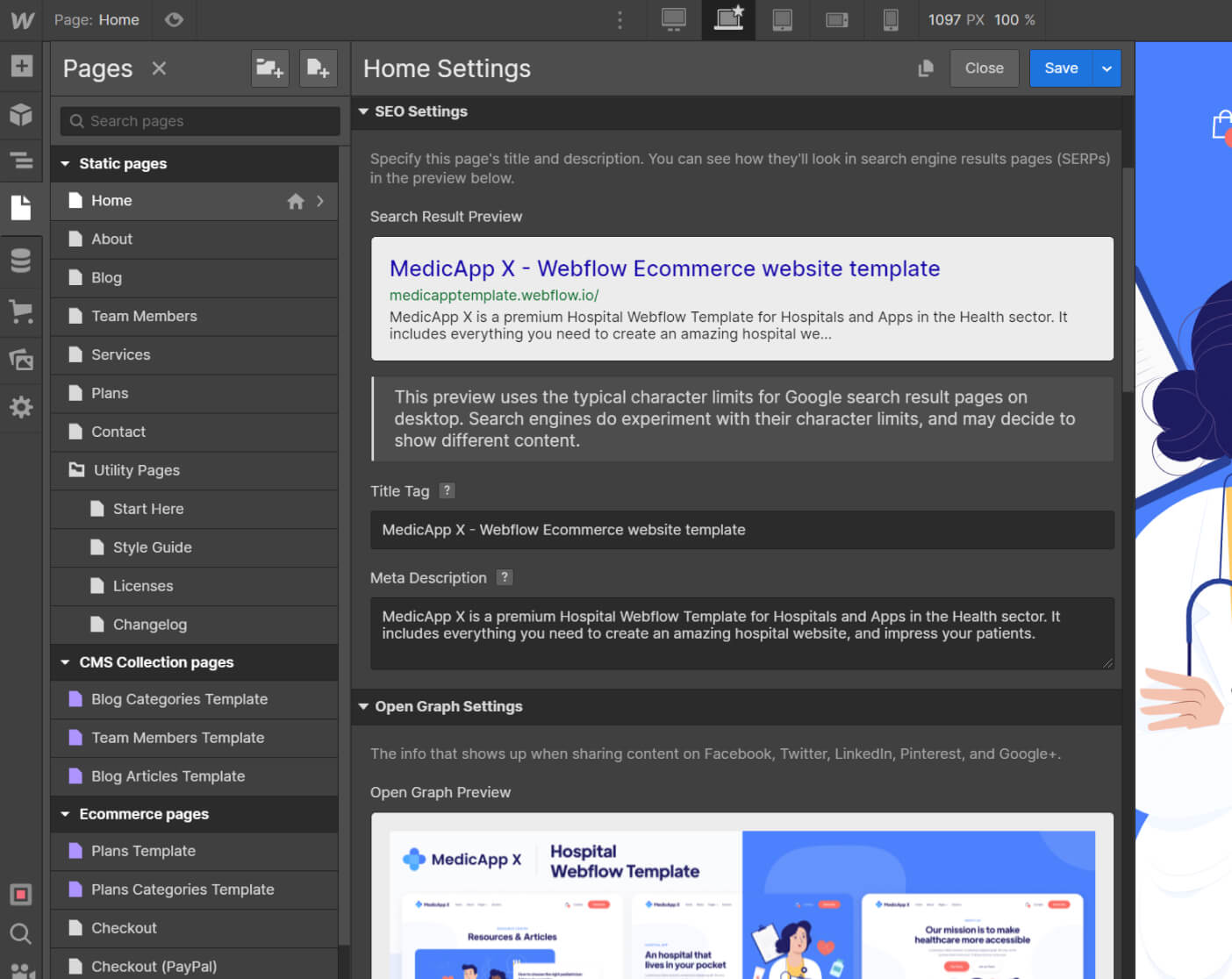Edit the Meta Description text area
Image resolution: width=1232 pixels, height=979 pixels.
click(x=742, y=633)
